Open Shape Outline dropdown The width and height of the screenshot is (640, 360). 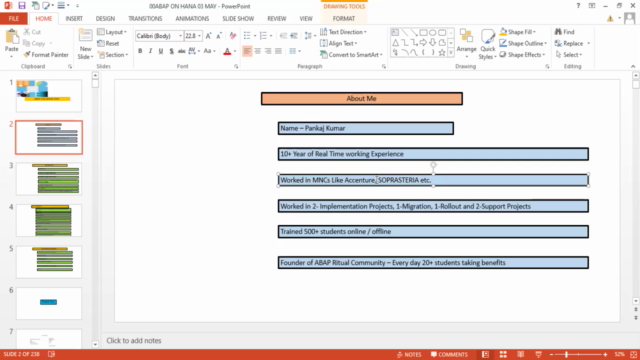pyautogui.click(x=523, y=43)
